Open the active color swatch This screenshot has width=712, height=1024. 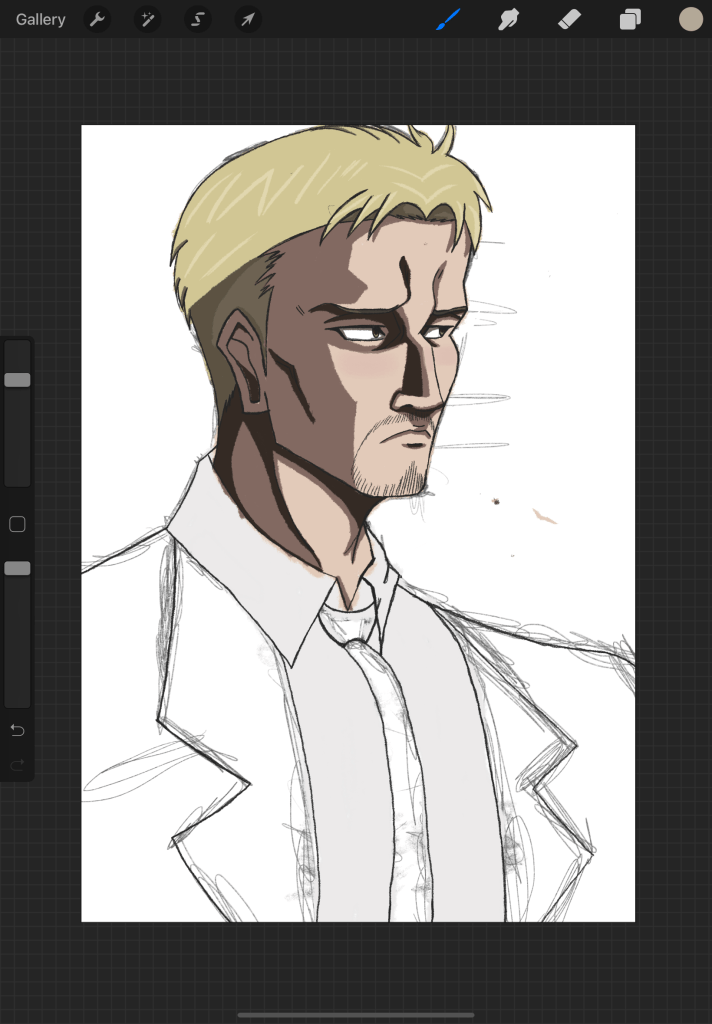(690, 20)
